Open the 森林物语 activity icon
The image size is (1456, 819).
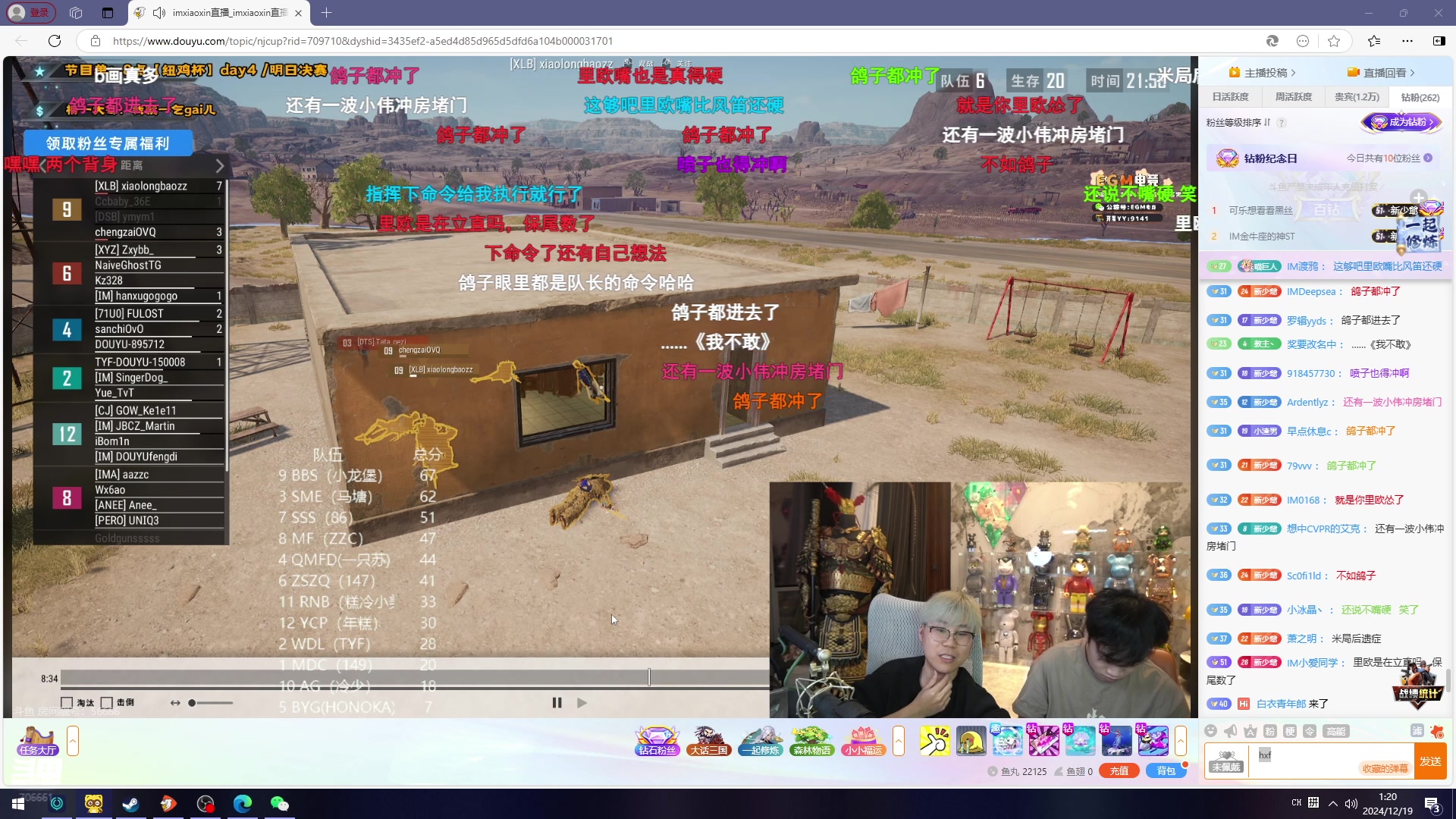[x=811, y=740]
